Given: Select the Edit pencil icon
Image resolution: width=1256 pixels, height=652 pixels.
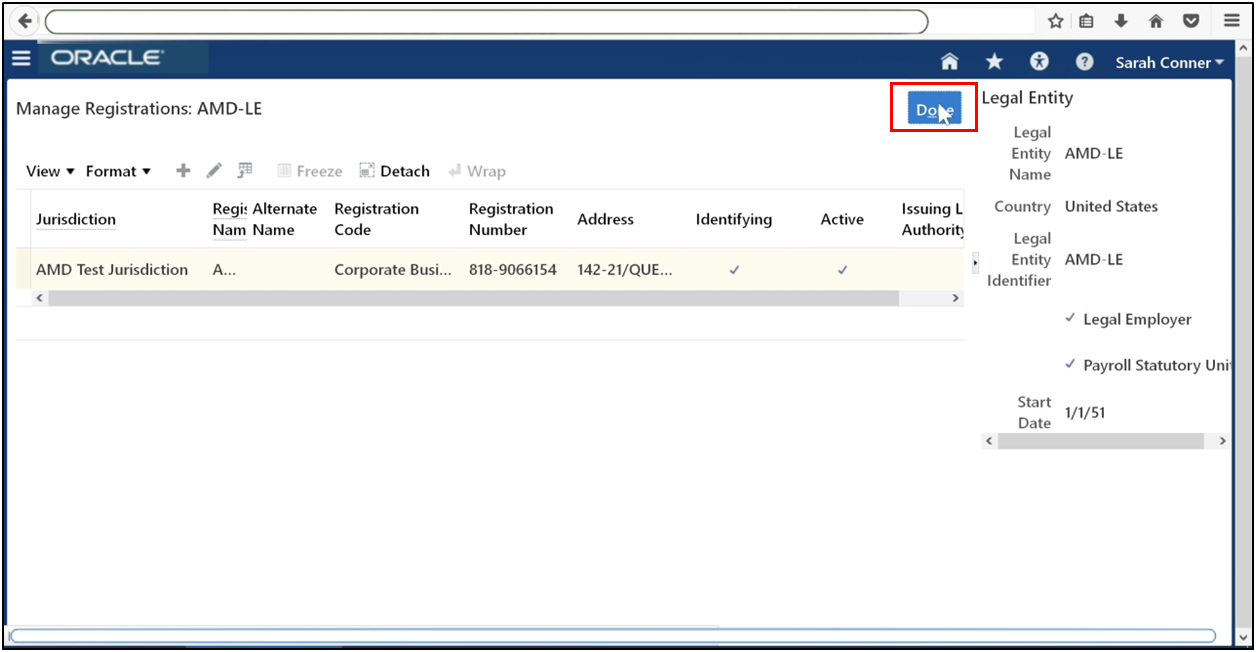Looking at the screenshot, I should point(213,170).
